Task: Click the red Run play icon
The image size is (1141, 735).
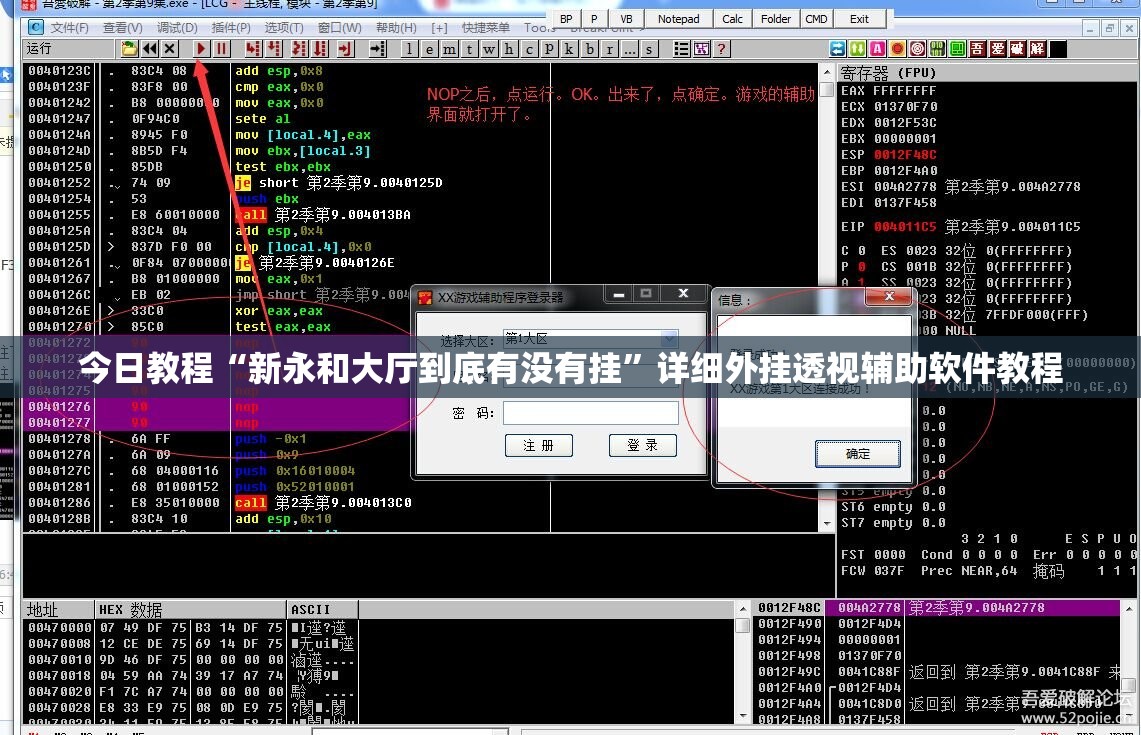Action: 201,49
